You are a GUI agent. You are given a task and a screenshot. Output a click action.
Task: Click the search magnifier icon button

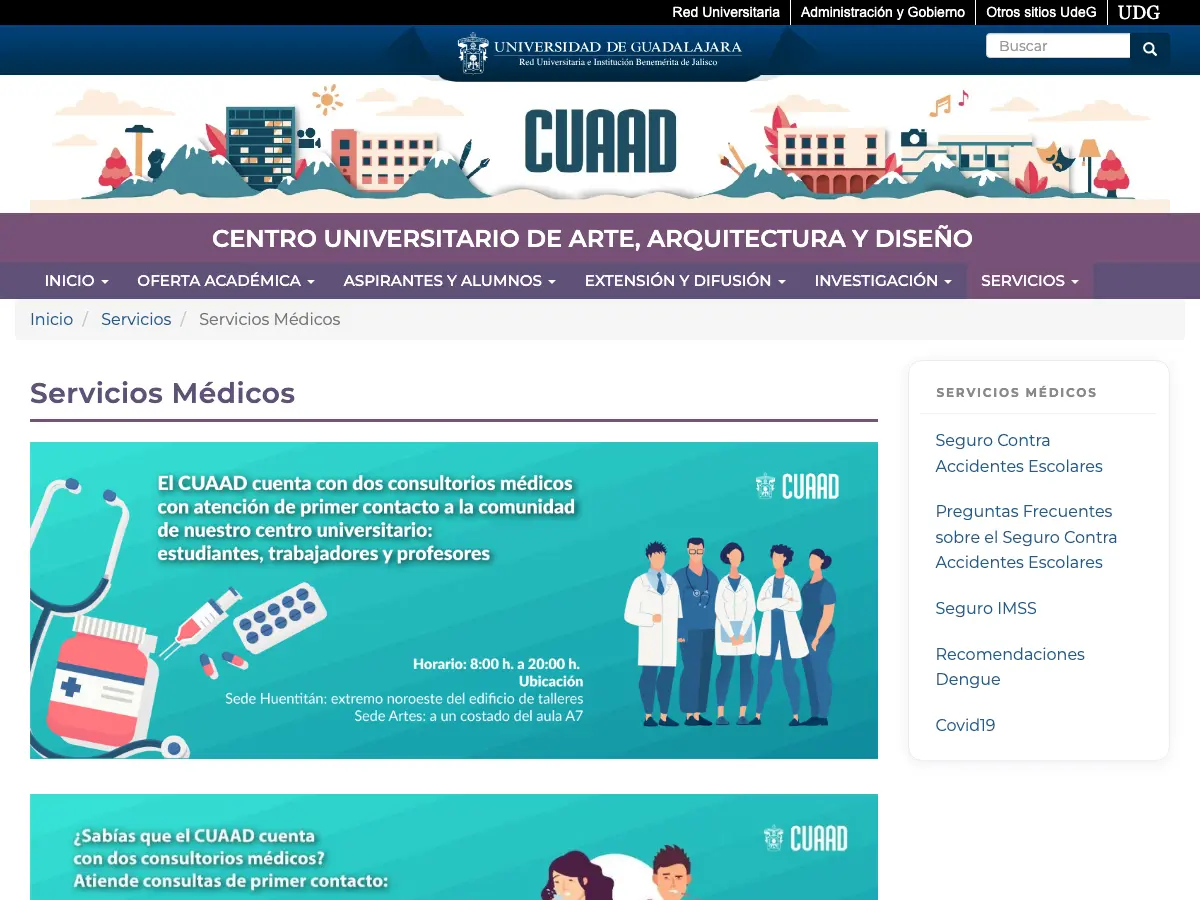click(1150, 47)
